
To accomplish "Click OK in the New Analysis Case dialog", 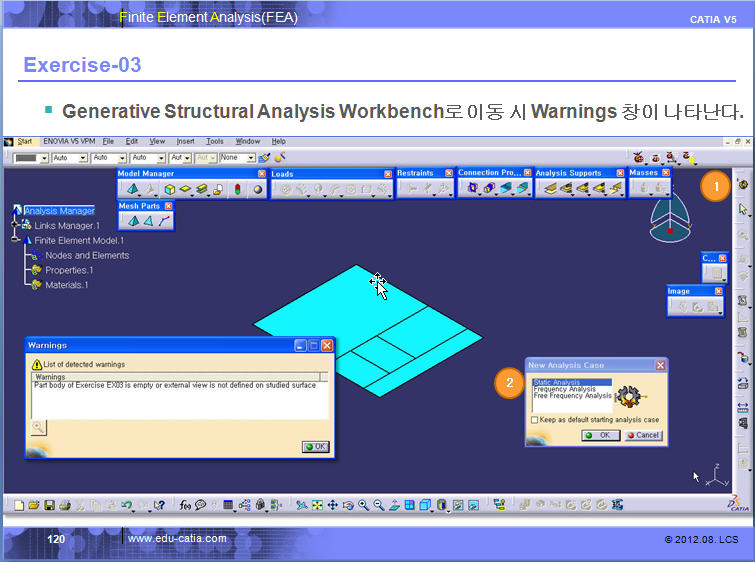I will click(x=600, y=435).
